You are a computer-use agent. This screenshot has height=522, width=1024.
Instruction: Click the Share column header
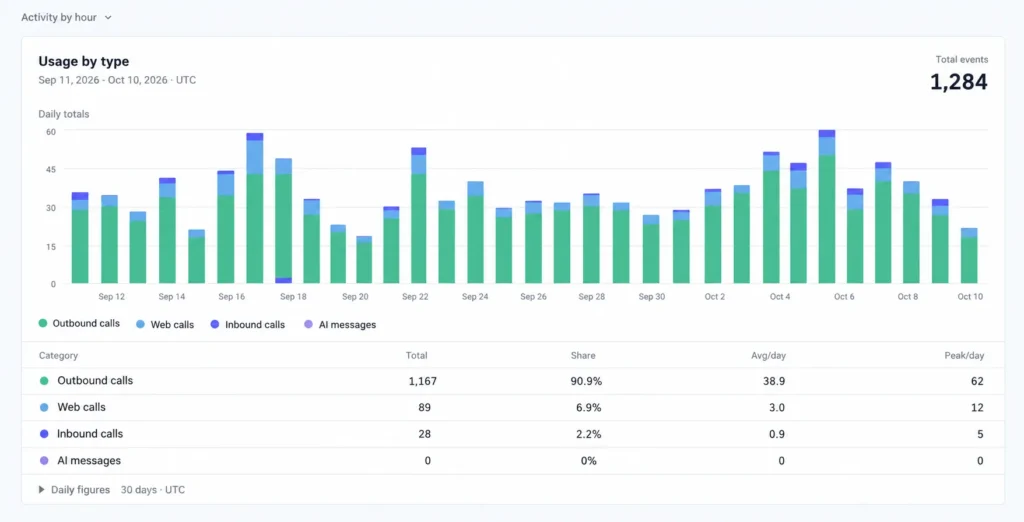point(583,355)
